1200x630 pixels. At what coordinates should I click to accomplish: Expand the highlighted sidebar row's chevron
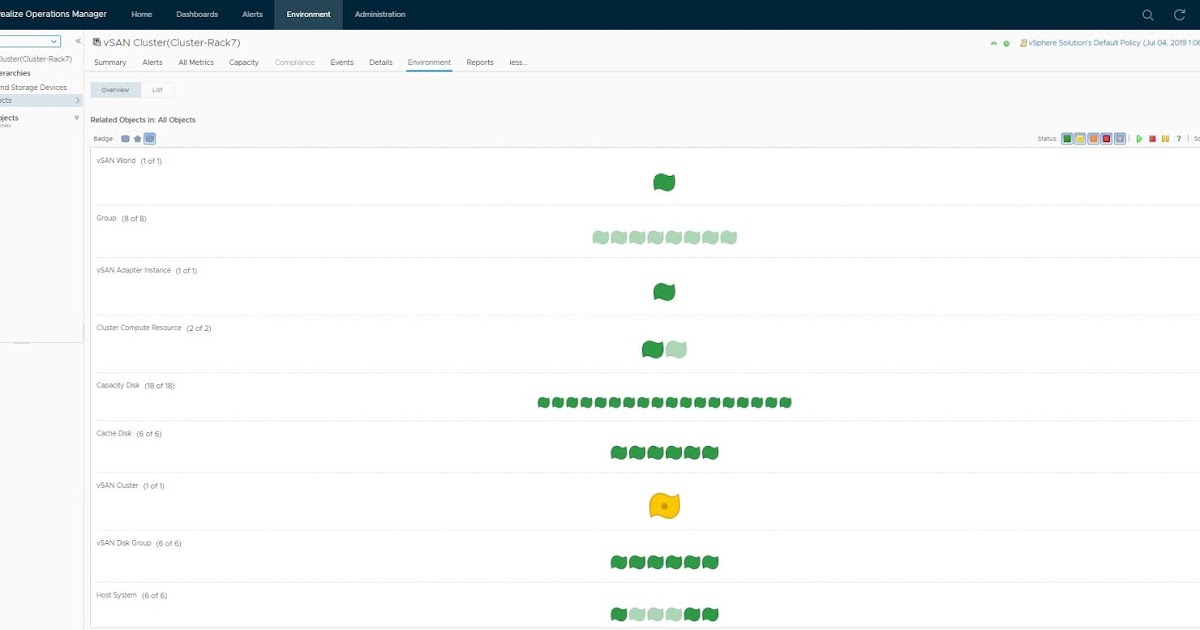click(77, 100)
